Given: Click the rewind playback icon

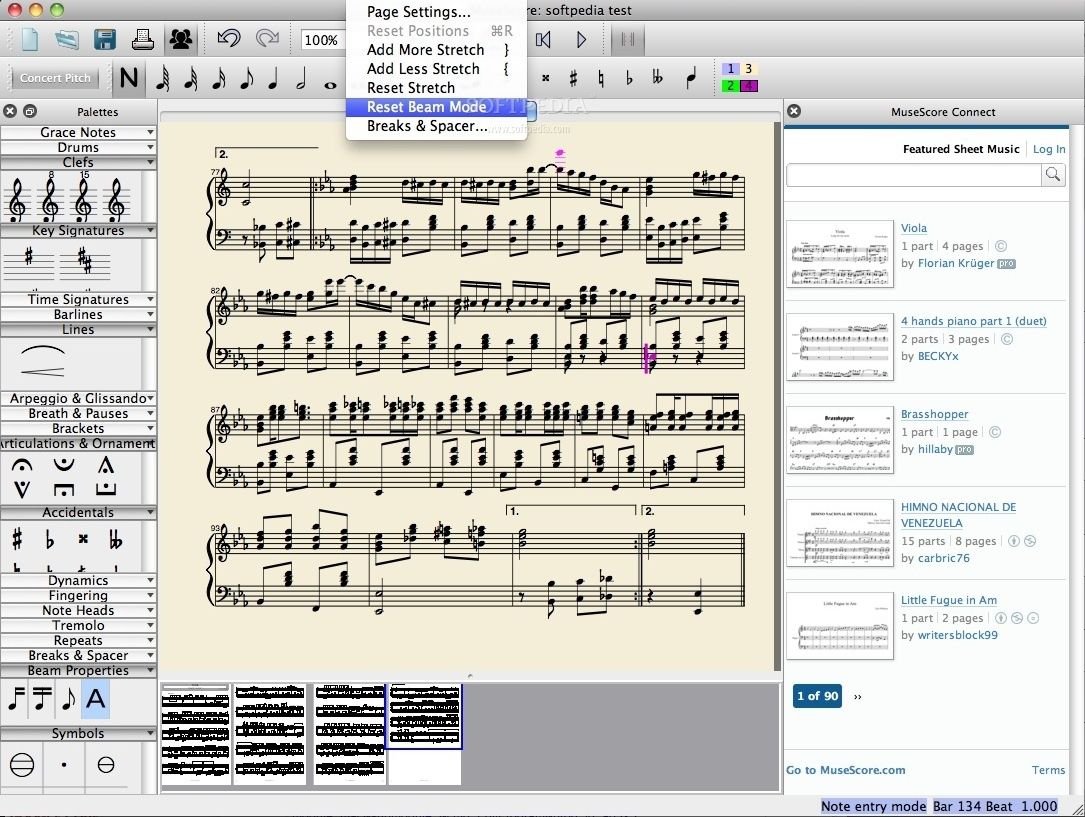Looking at the screenshot, I should pos(541,39).
